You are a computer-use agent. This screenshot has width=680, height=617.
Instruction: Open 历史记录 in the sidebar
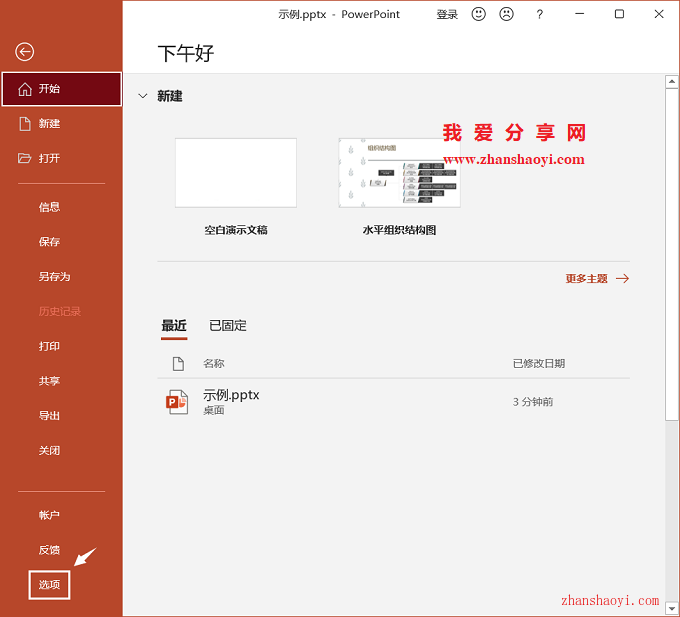[62, 311]
